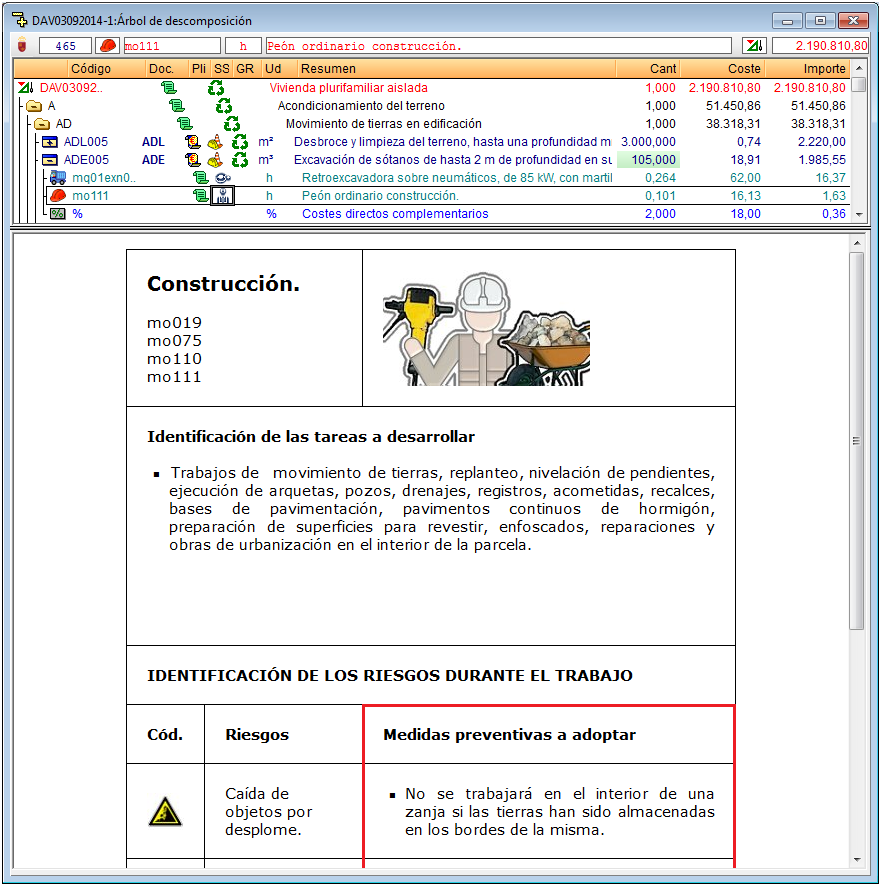The height and width of the screenshot is (886, 881).
Task: Select the Costes directos complementarios row text
Action: [x=395, y=214]
